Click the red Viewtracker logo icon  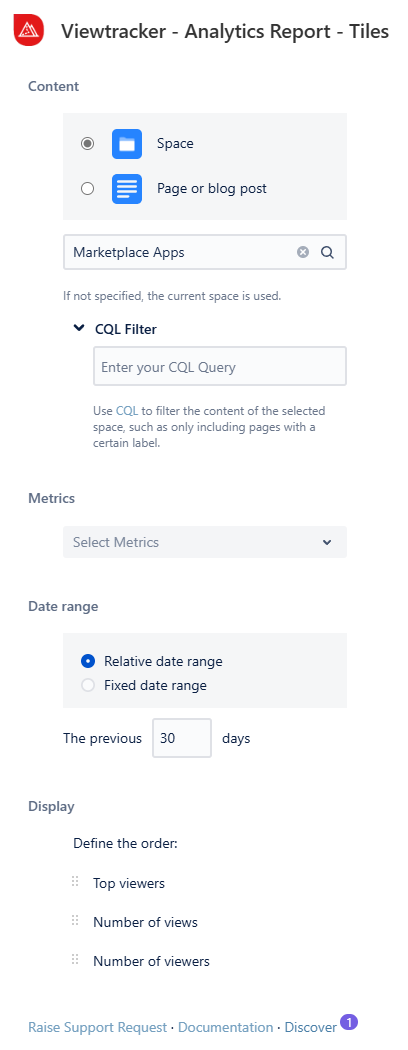point(29,29)
